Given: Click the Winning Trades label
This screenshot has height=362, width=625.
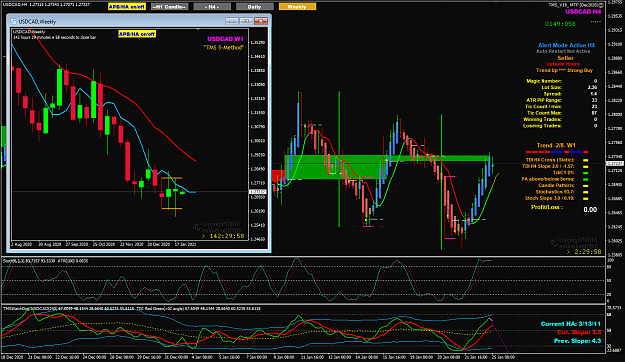Looking at the screenshot, I should coord(542,120).
